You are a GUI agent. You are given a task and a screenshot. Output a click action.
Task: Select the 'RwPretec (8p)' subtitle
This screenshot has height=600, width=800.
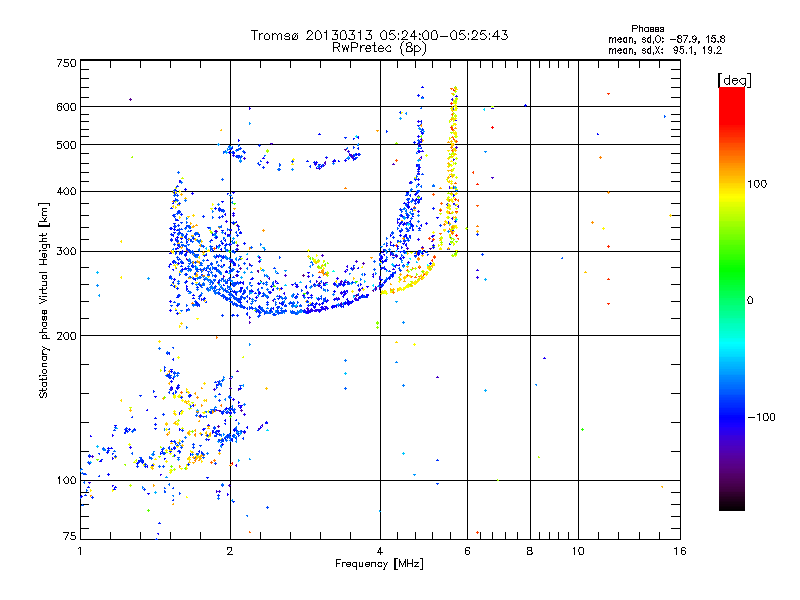tap(379, 48)
